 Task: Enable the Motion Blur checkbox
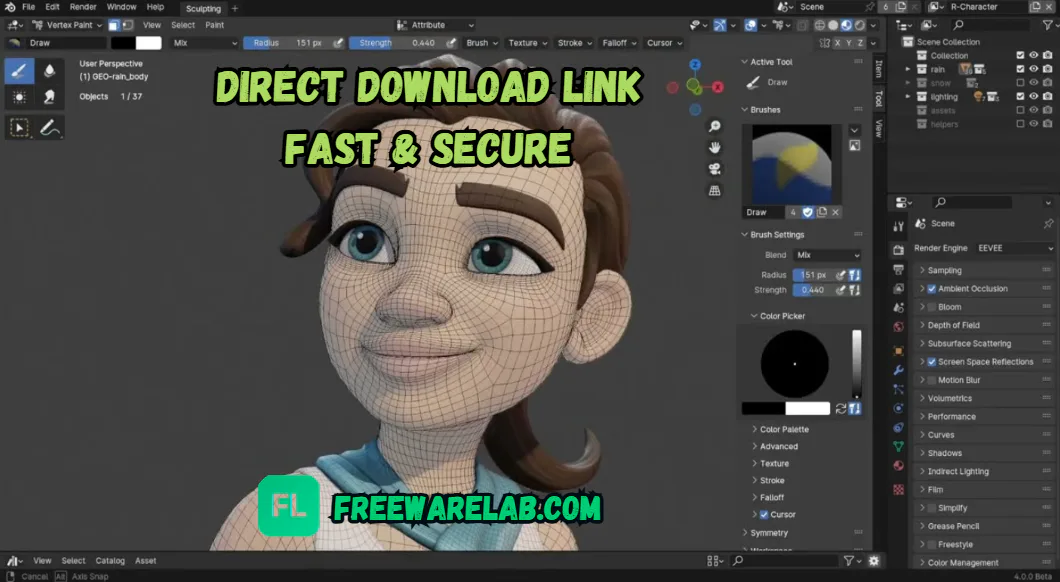click(x=932, y=380)
